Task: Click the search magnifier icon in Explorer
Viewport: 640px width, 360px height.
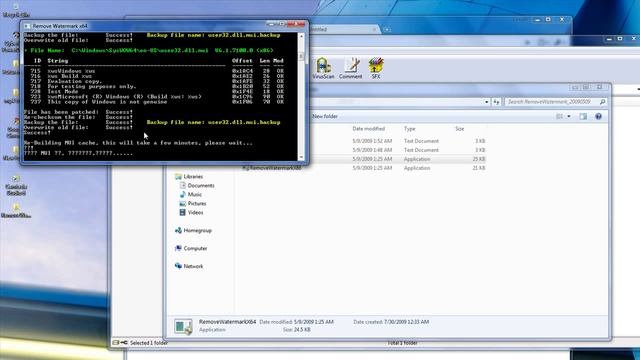Action: [602, 102]
